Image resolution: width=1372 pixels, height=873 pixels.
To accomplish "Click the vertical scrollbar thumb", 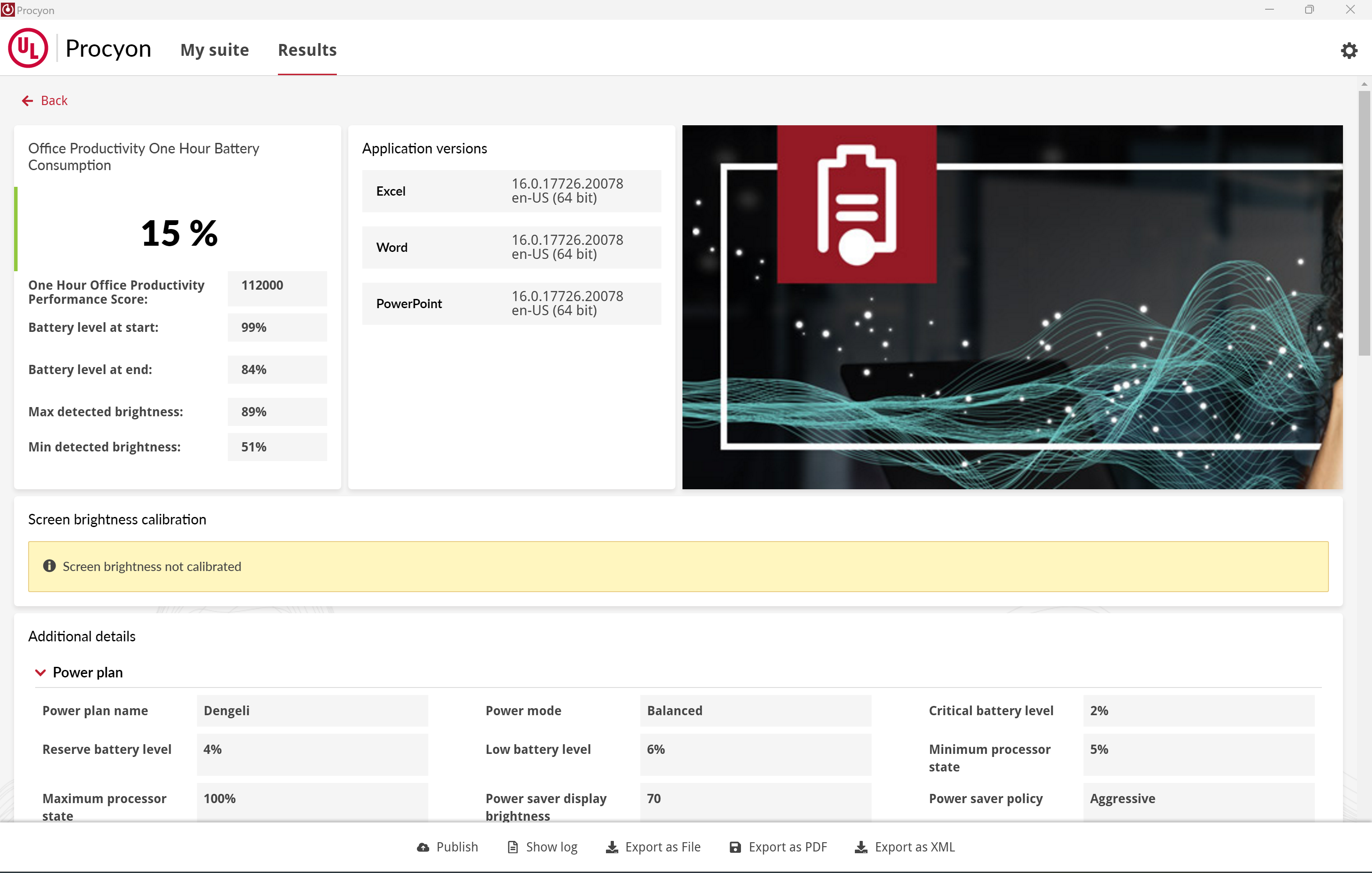I will point(1364,223).
